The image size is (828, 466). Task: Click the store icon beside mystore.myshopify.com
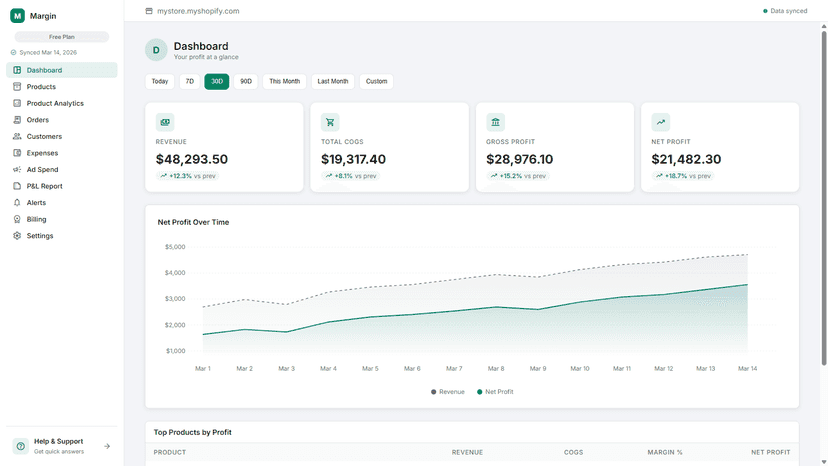pyautogui.click(x=149, y=11)
